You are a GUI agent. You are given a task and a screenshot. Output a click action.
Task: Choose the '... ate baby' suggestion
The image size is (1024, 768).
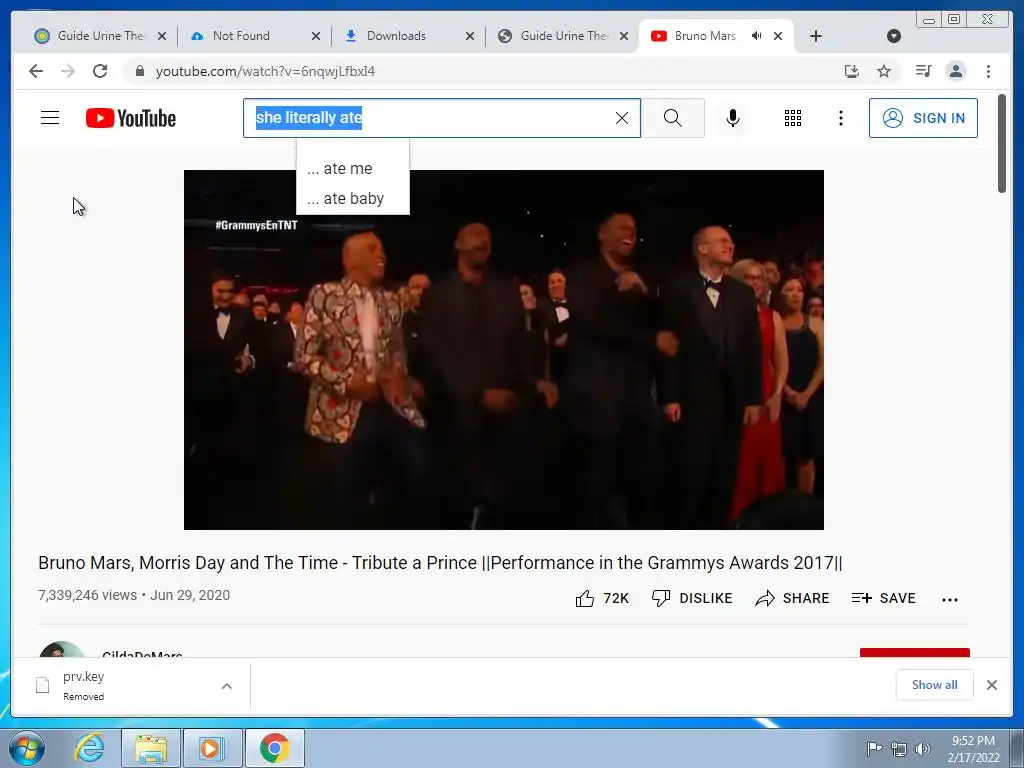click(353, 199)
